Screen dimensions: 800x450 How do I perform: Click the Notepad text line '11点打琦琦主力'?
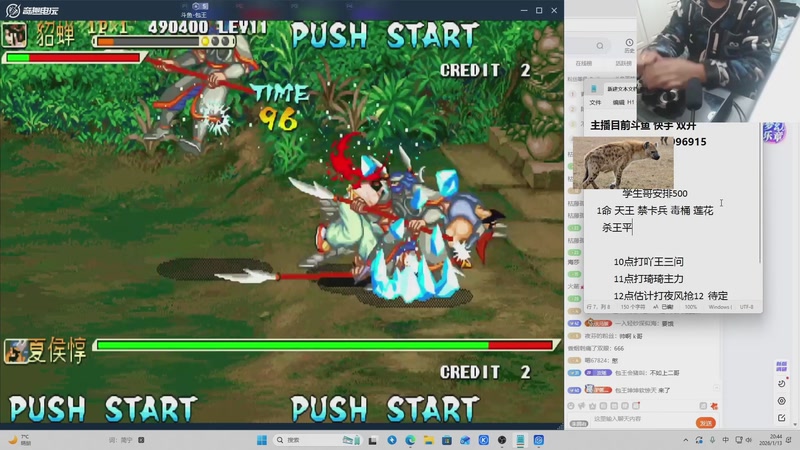click(648, 279)
